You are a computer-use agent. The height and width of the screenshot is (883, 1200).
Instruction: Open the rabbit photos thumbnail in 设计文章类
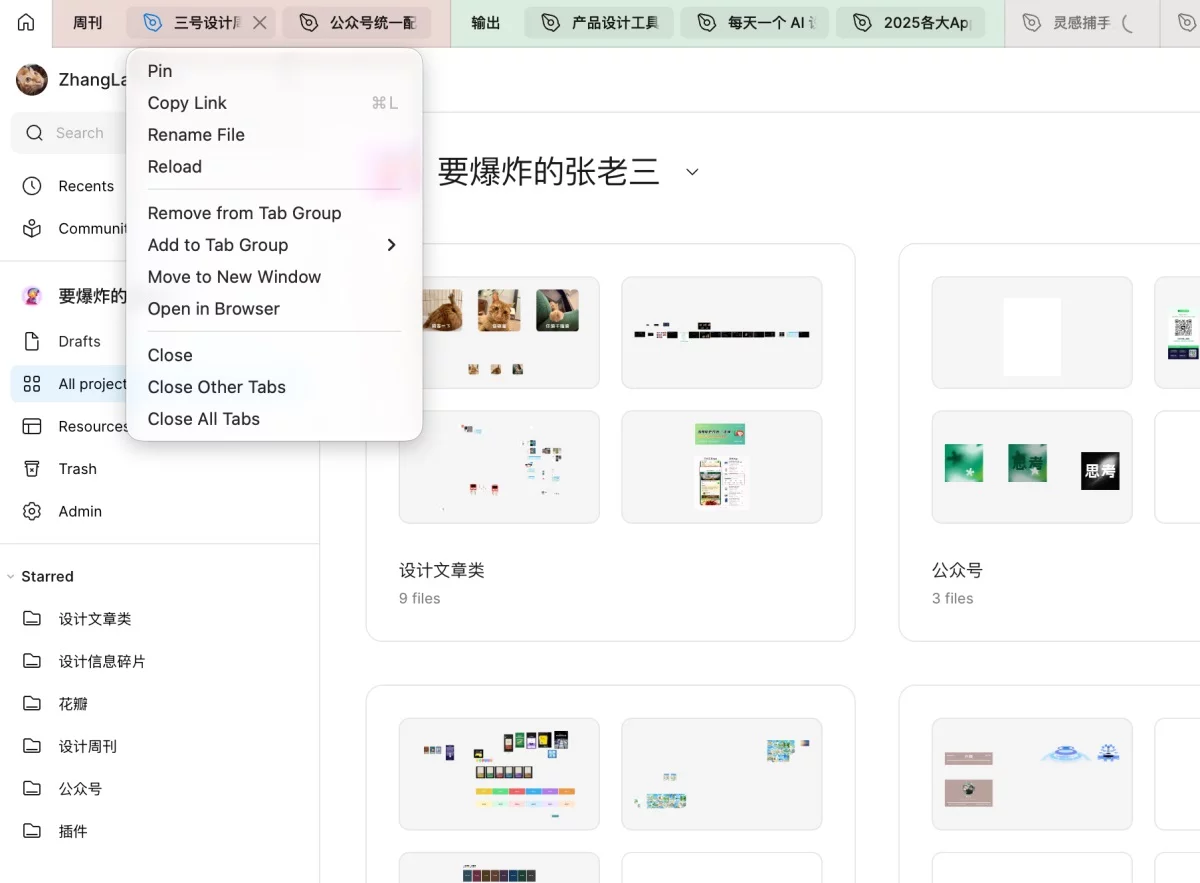[x=499, y=333]
